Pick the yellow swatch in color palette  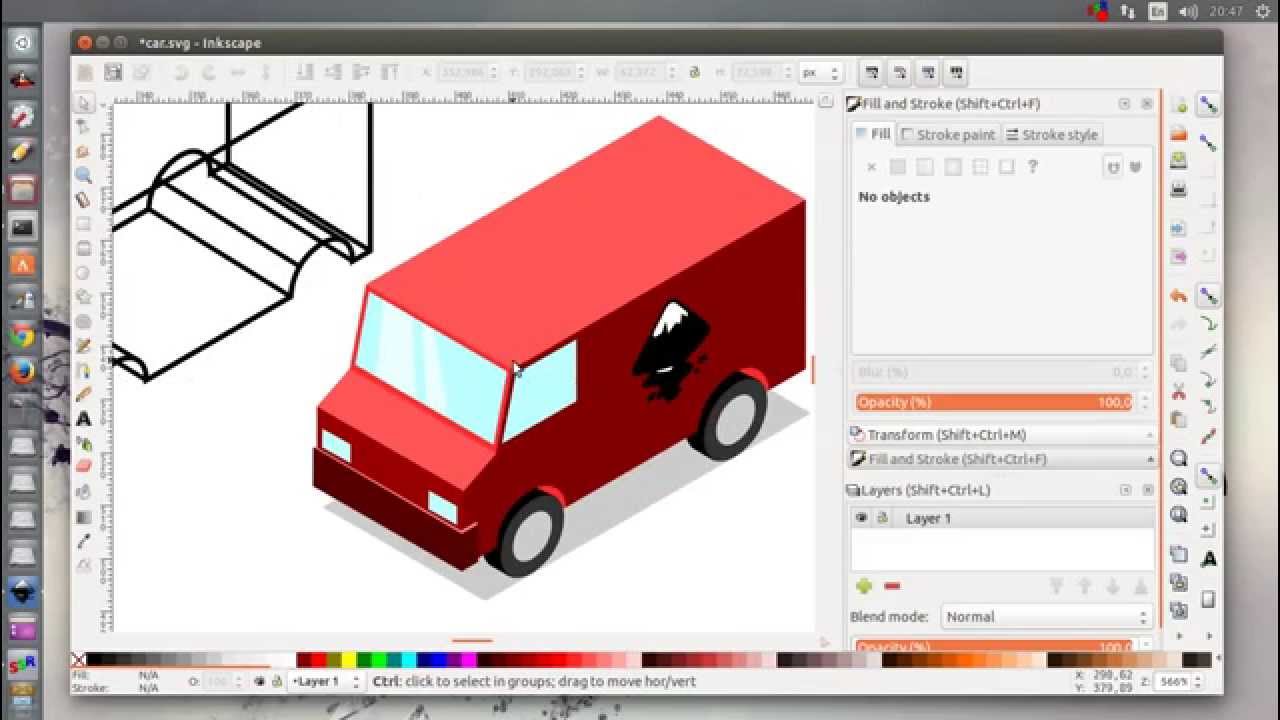[348, 660]
